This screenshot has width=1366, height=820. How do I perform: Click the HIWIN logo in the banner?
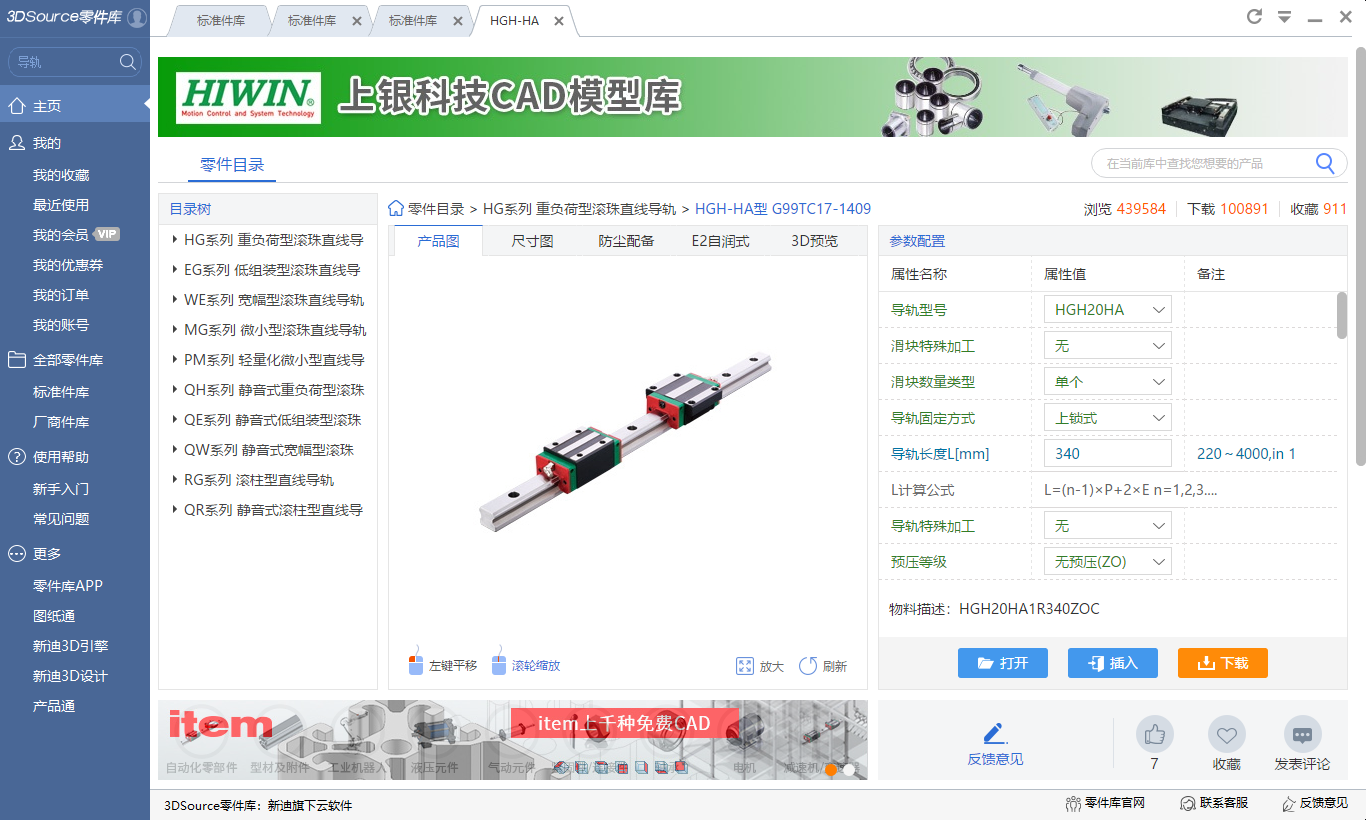pos(249,98)
